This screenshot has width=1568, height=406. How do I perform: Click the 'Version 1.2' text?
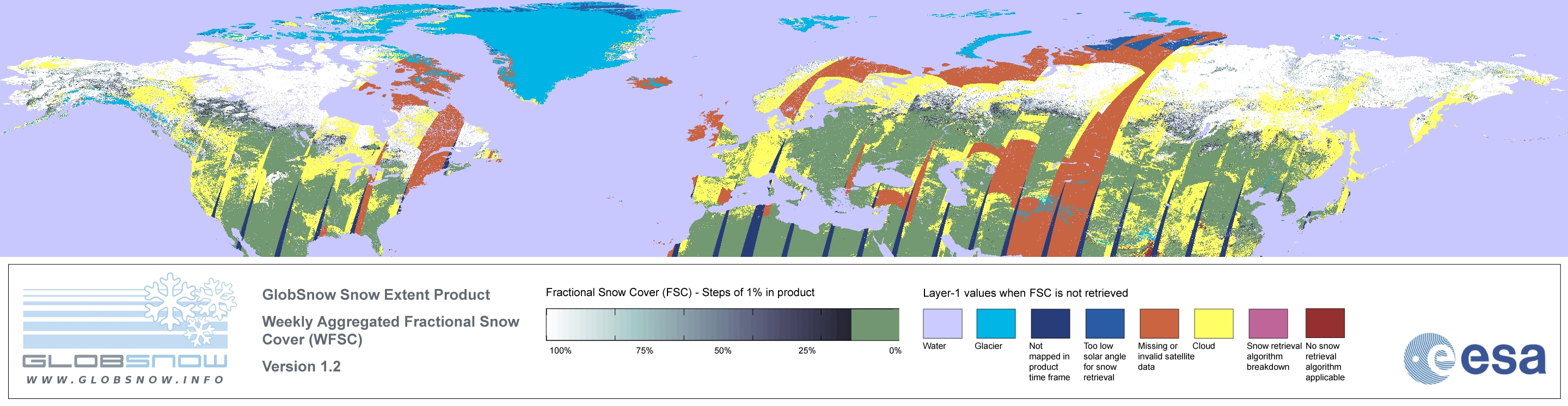[301, 366]
